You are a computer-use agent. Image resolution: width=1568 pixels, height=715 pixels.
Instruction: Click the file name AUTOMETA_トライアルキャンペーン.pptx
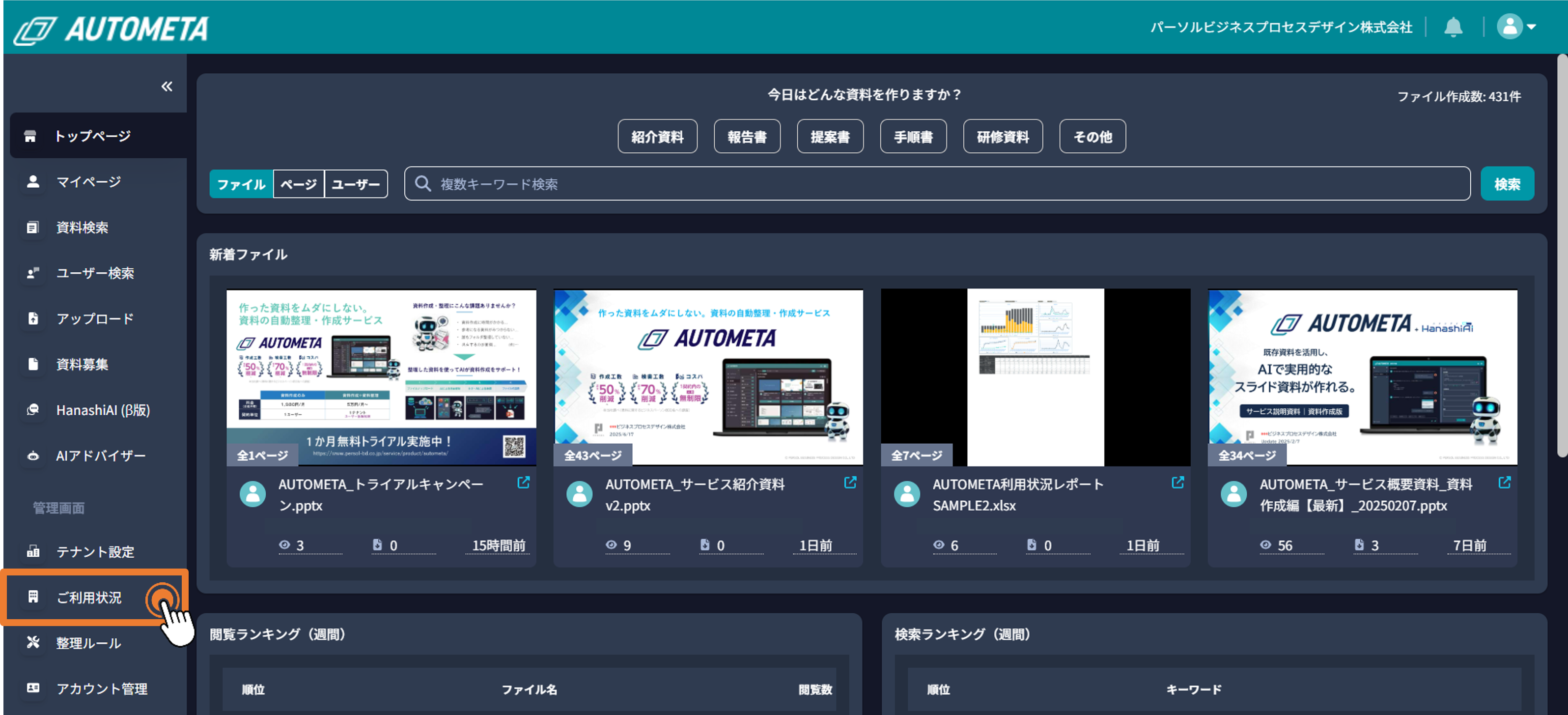pyautogui.click(x=381, y=494)
